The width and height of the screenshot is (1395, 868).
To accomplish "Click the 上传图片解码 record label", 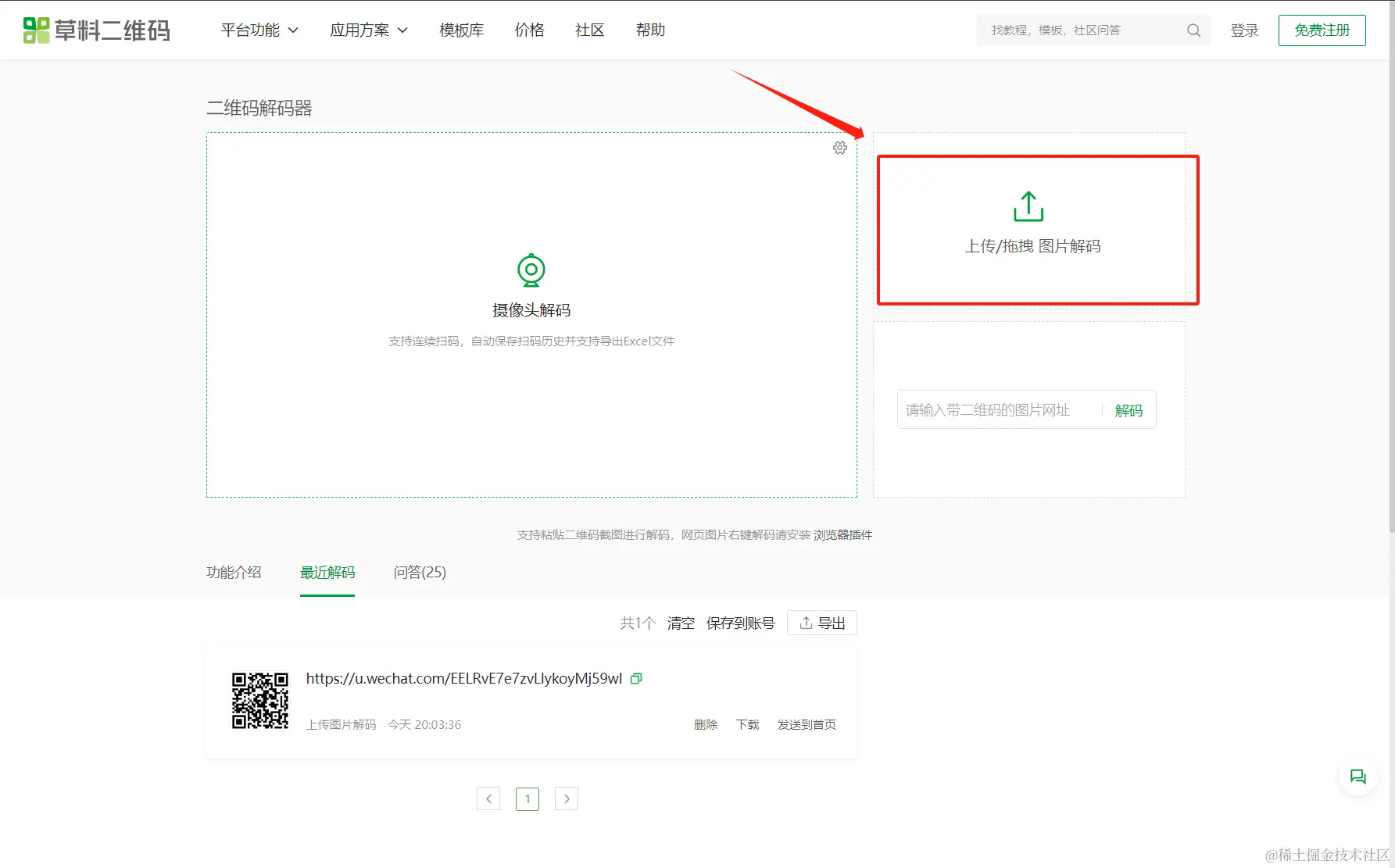I will click(341, 725).
